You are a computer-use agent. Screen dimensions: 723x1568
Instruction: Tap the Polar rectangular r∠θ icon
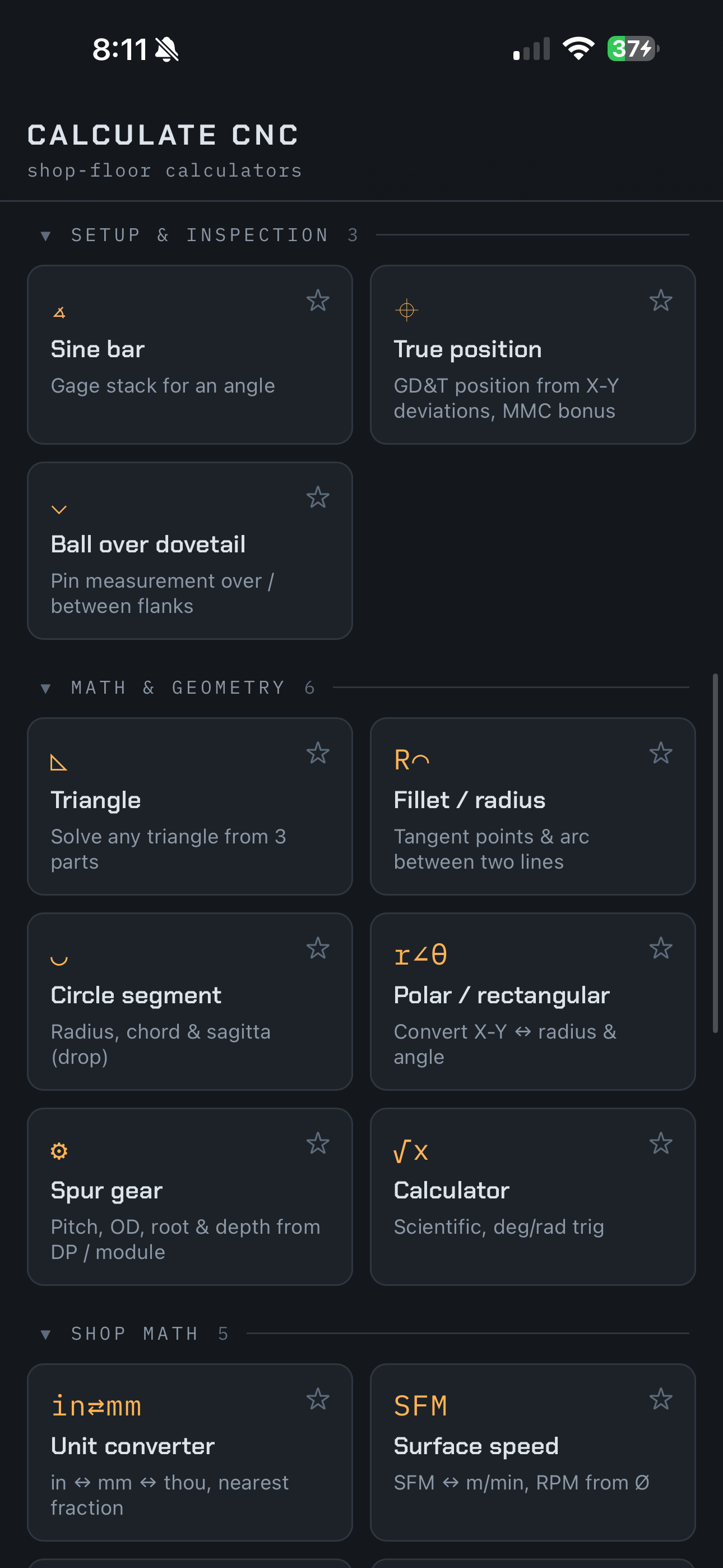[420, 955]
